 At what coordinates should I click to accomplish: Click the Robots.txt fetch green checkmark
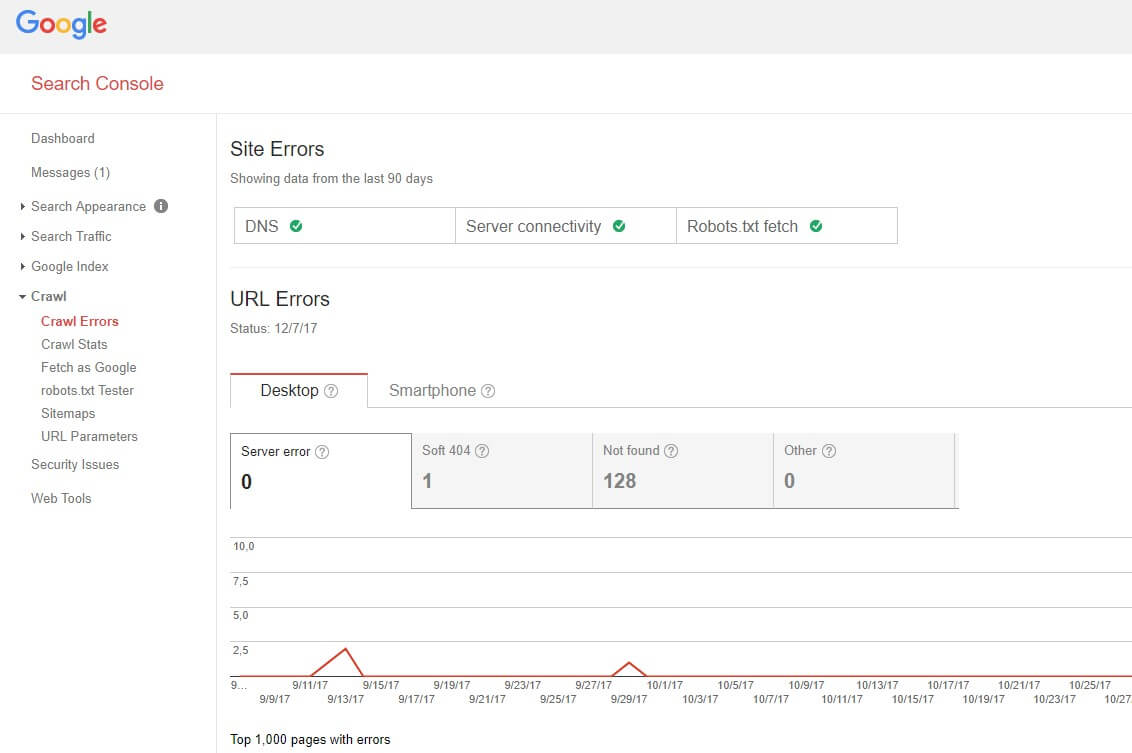(816, 226)
